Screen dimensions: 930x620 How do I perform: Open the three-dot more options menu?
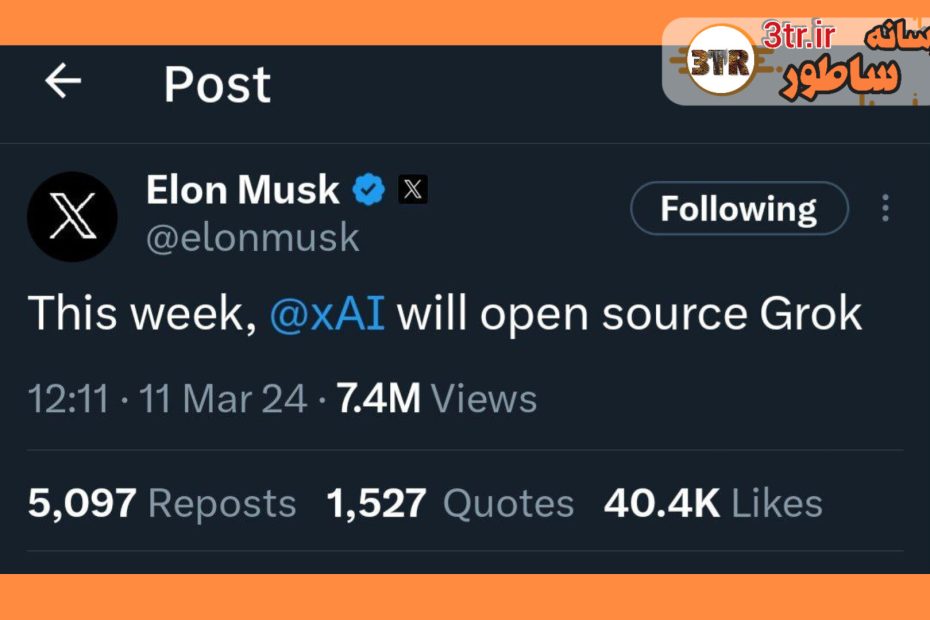(885, 208)
